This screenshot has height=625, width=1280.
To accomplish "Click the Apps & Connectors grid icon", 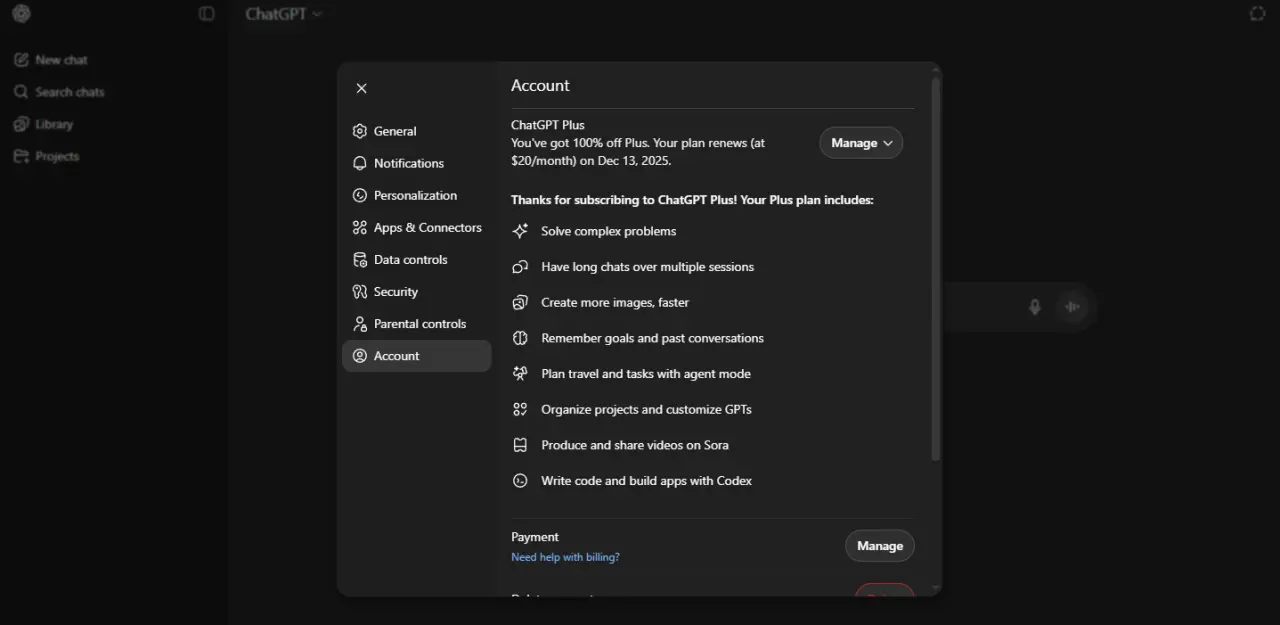I will click(x=360, y=227).
